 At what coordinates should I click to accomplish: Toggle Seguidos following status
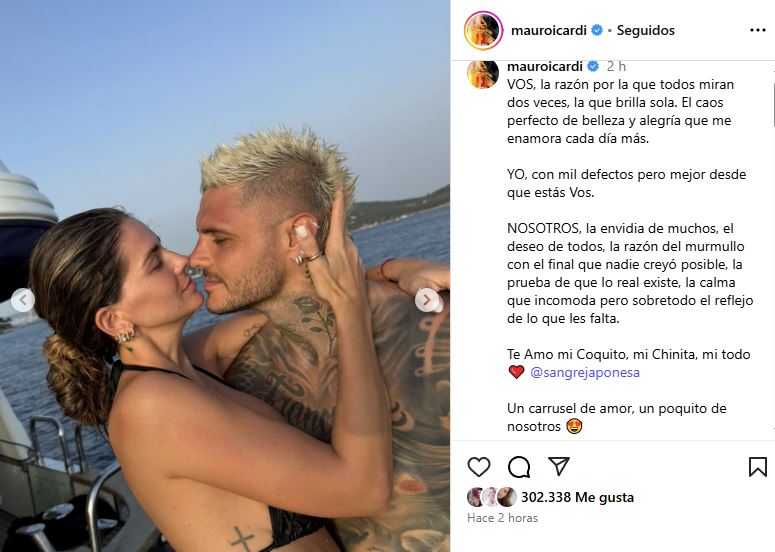click(x=646, y=30)
